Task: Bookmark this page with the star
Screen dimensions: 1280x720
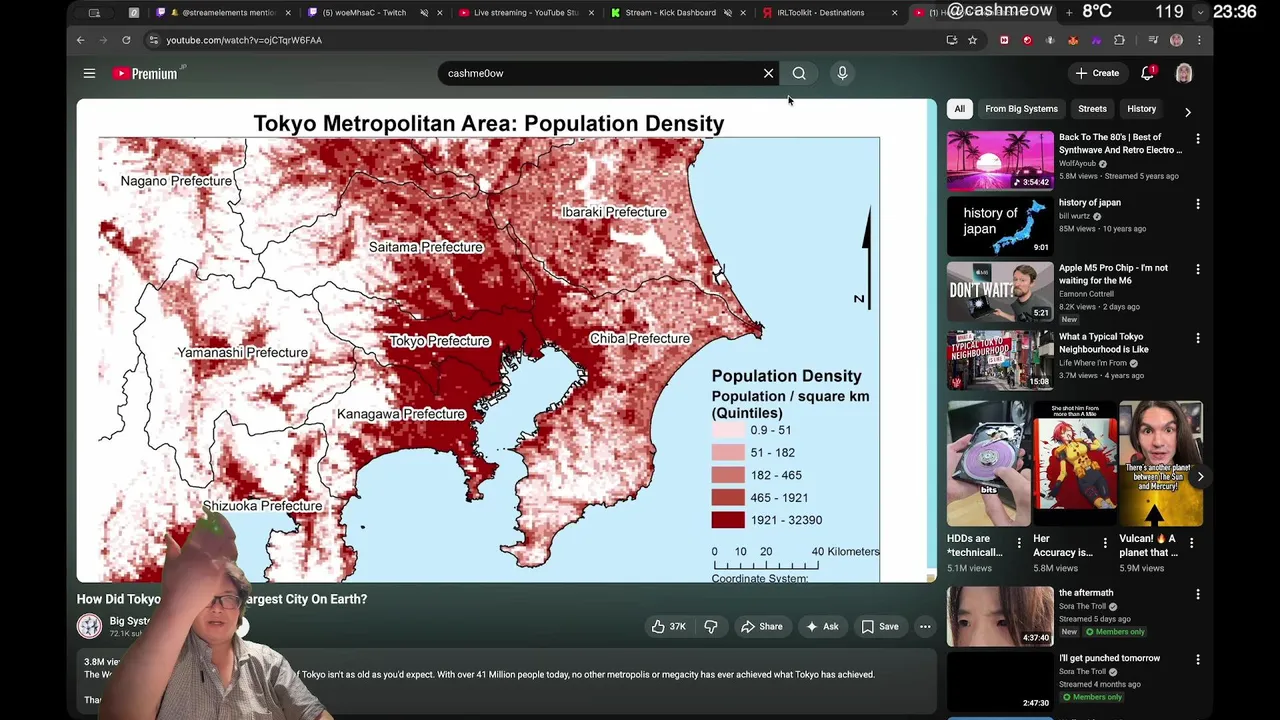Action: [x=972, y=40]
